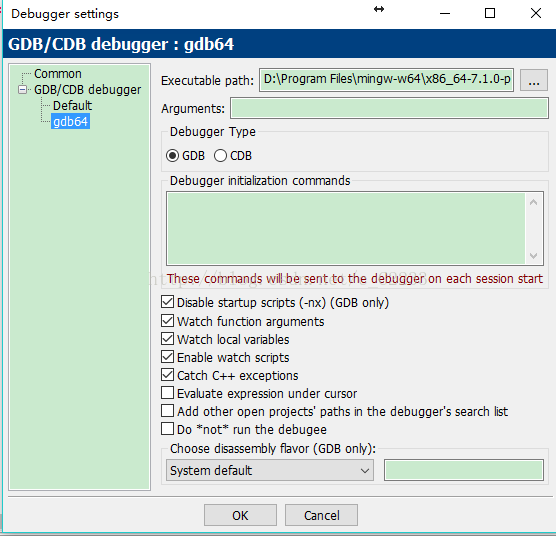Toggle Catch C++ exceptions checkbox
Image resolution: width=556 pixels, height=536 pixels.
coord(167,375)
